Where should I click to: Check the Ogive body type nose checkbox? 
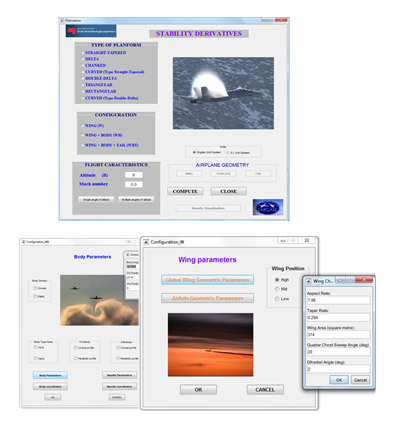pyautogui.click(x=35, y=358)
